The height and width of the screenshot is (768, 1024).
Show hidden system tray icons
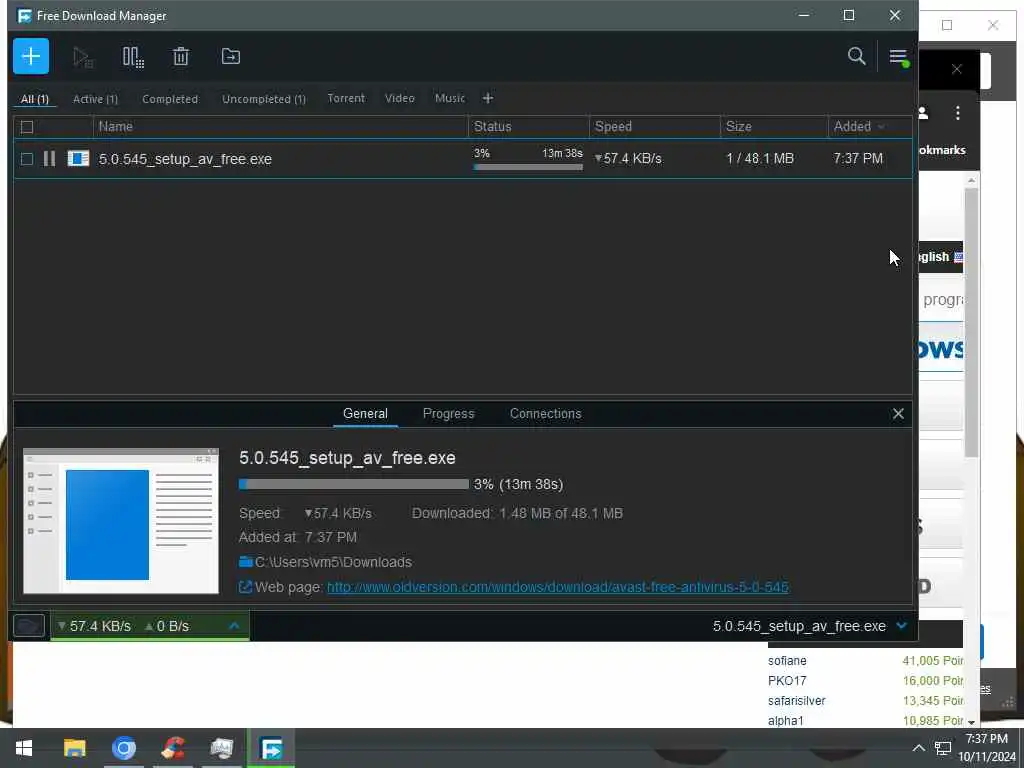pyautogui.click(x=918, y=748)
